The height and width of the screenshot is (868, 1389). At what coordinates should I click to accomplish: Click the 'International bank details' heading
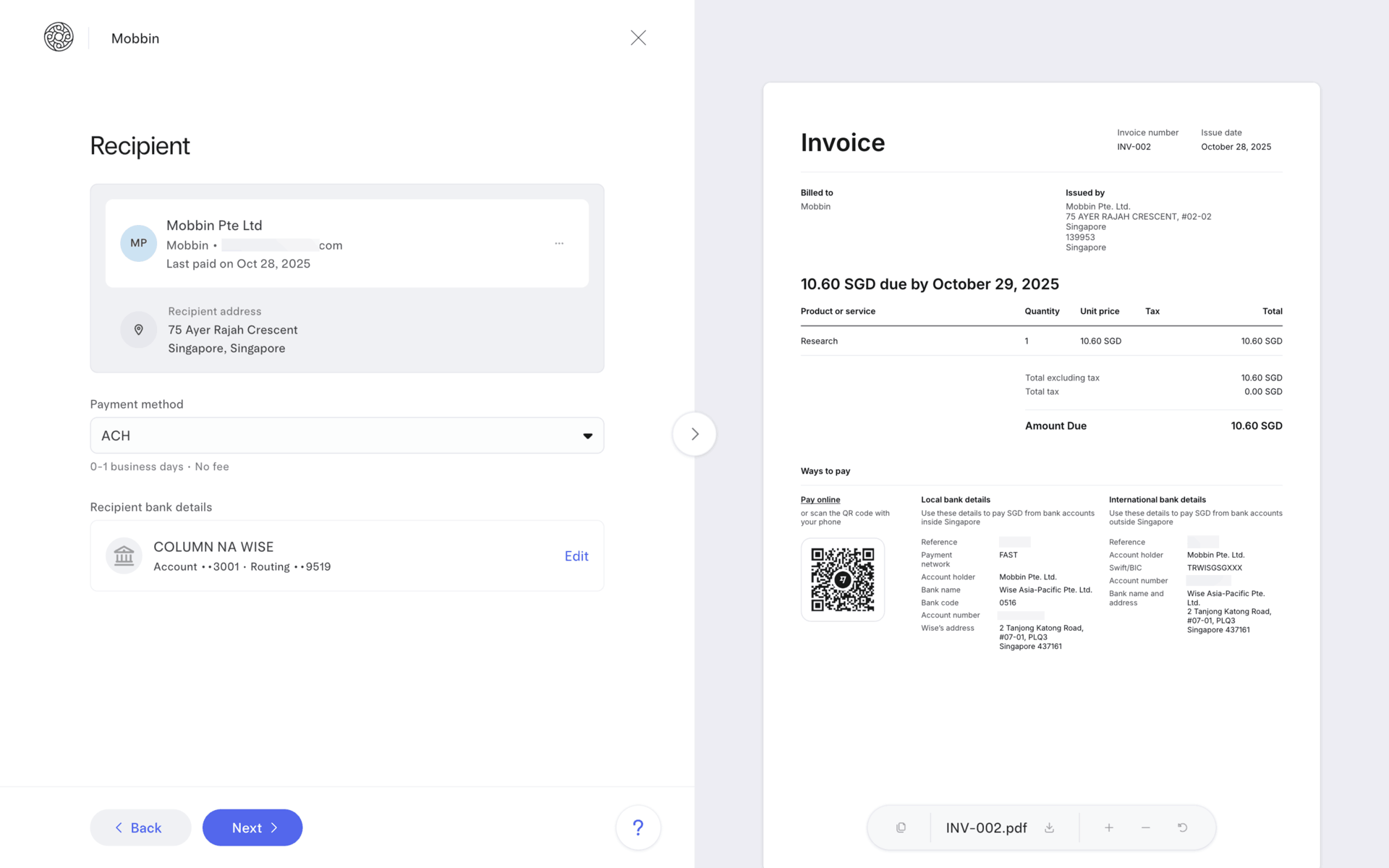pos(1157,500)
